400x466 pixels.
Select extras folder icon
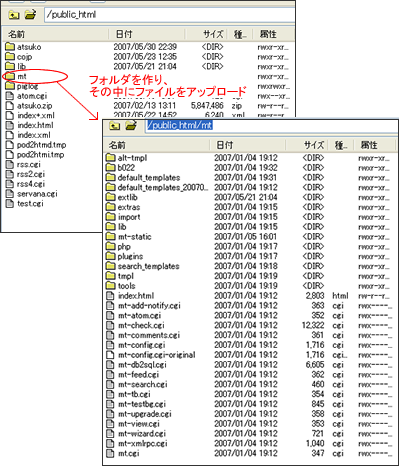coord(111,207)
